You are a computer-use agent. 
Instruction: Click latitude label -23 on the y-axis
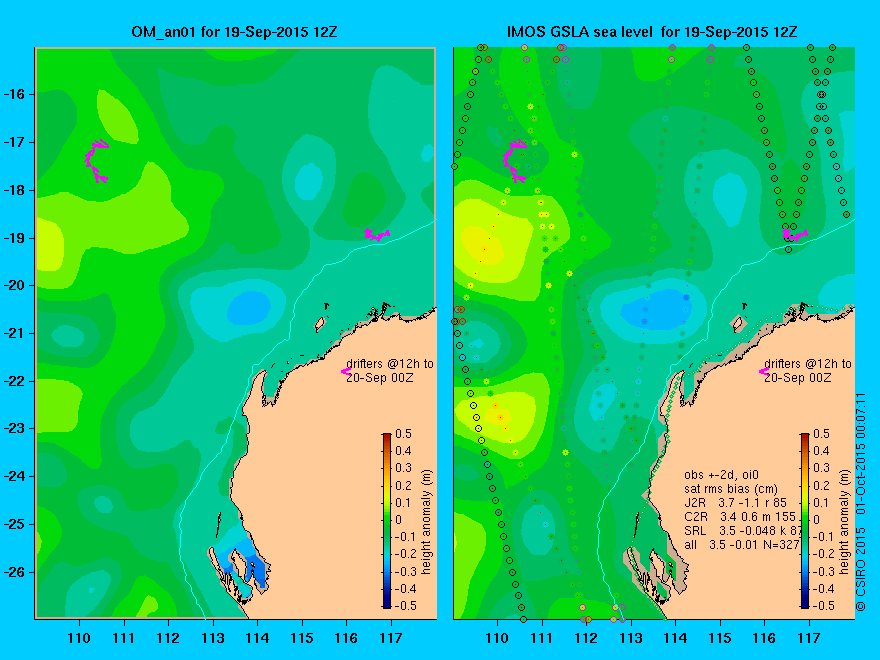pyautogui.click(x=14, y=429)
